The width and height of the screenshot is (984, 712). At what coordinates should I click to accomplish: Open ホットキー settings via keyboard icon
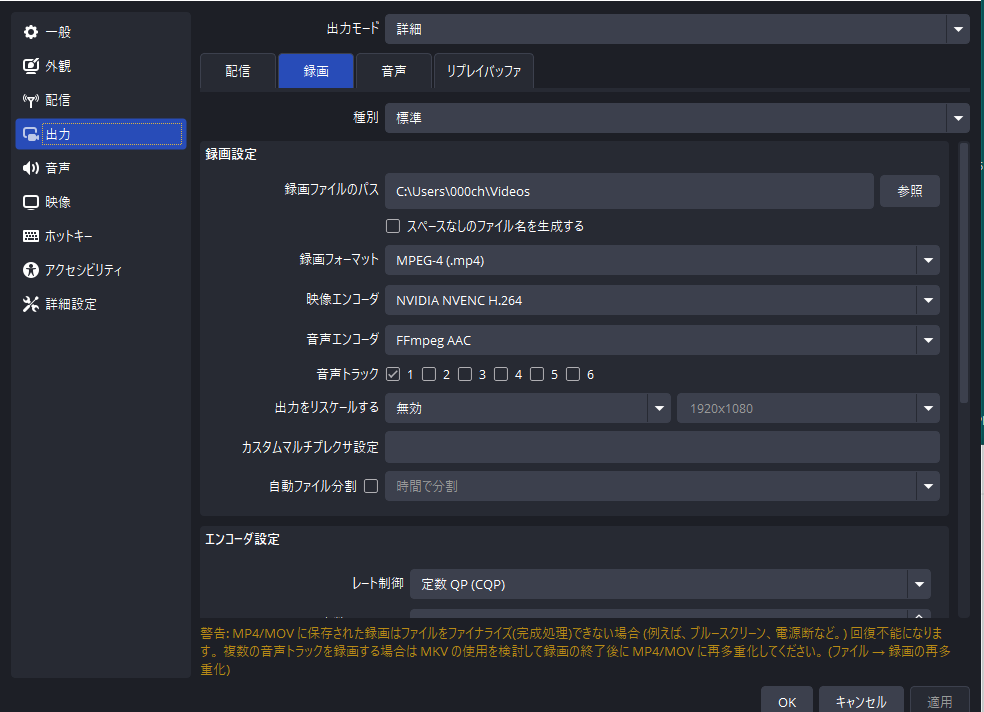[31, 236]
